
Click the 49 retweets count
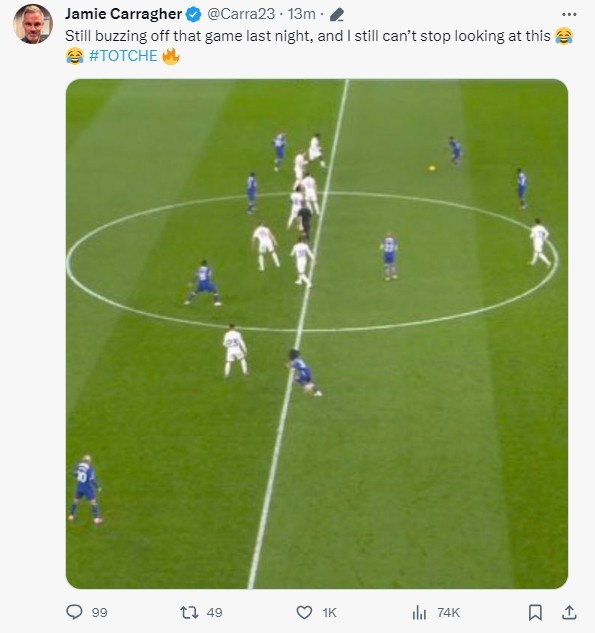pos(214,613)
